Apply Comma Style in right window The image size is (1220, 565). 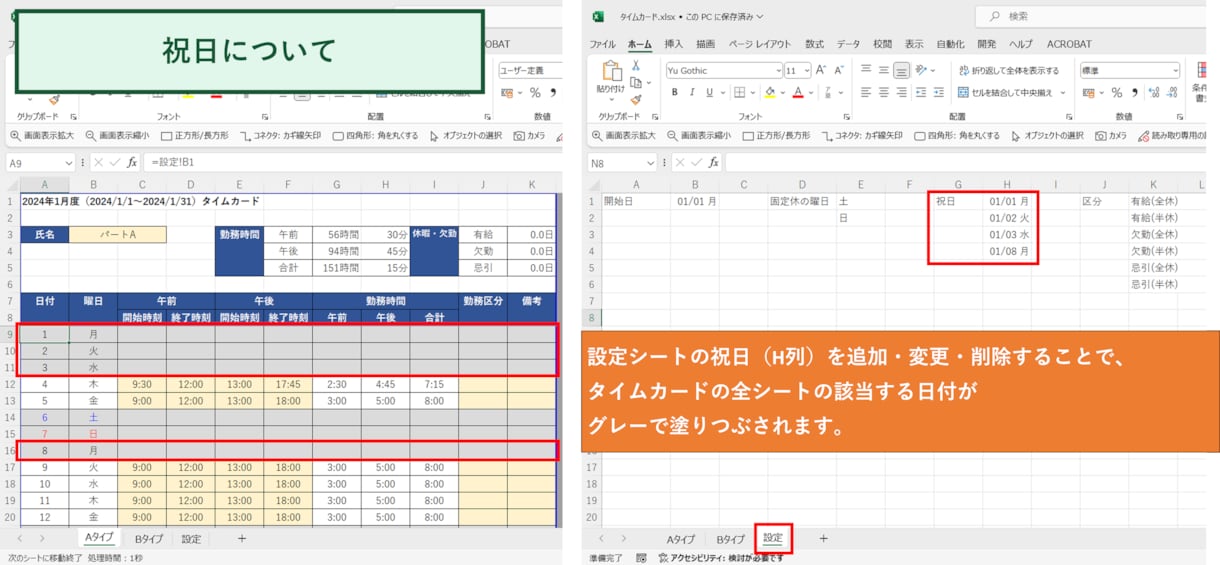click(1135, 92)
